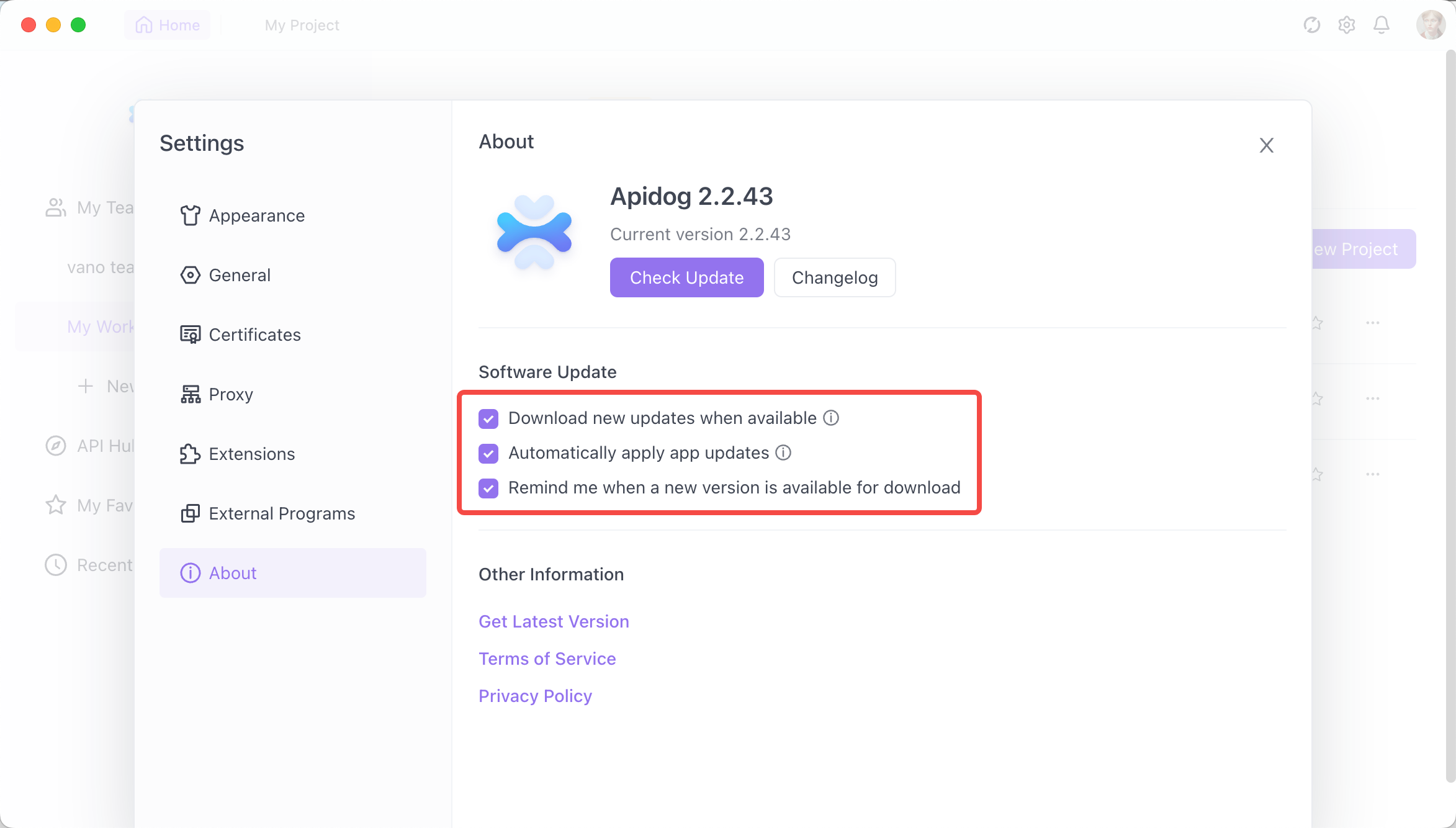
Task: Follow the Get Latest Version link
Action: coord(554,621)
